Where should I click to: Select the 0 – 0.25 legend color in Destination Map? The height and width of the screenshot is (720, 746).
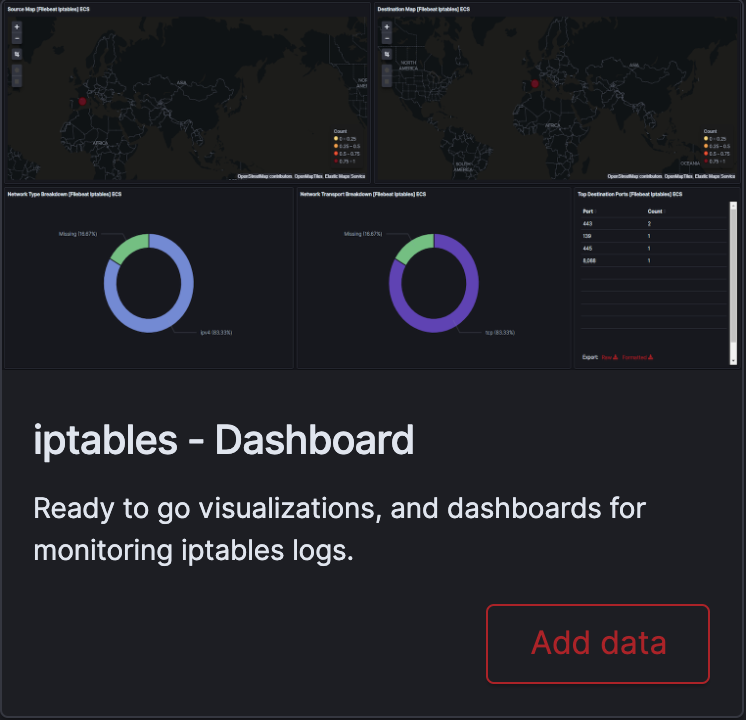pos(706,138)
